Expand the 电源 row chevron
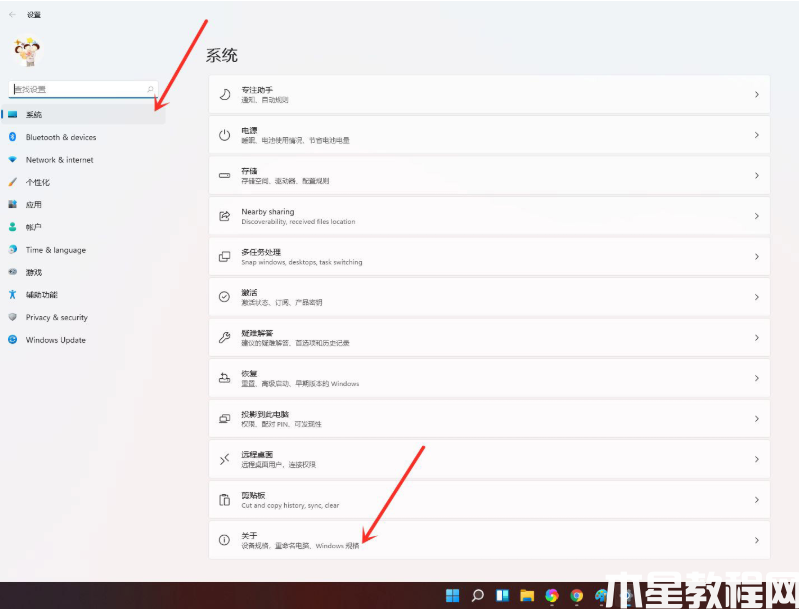Viewport: 800px width, 609px height. click(x=757, y=135)
